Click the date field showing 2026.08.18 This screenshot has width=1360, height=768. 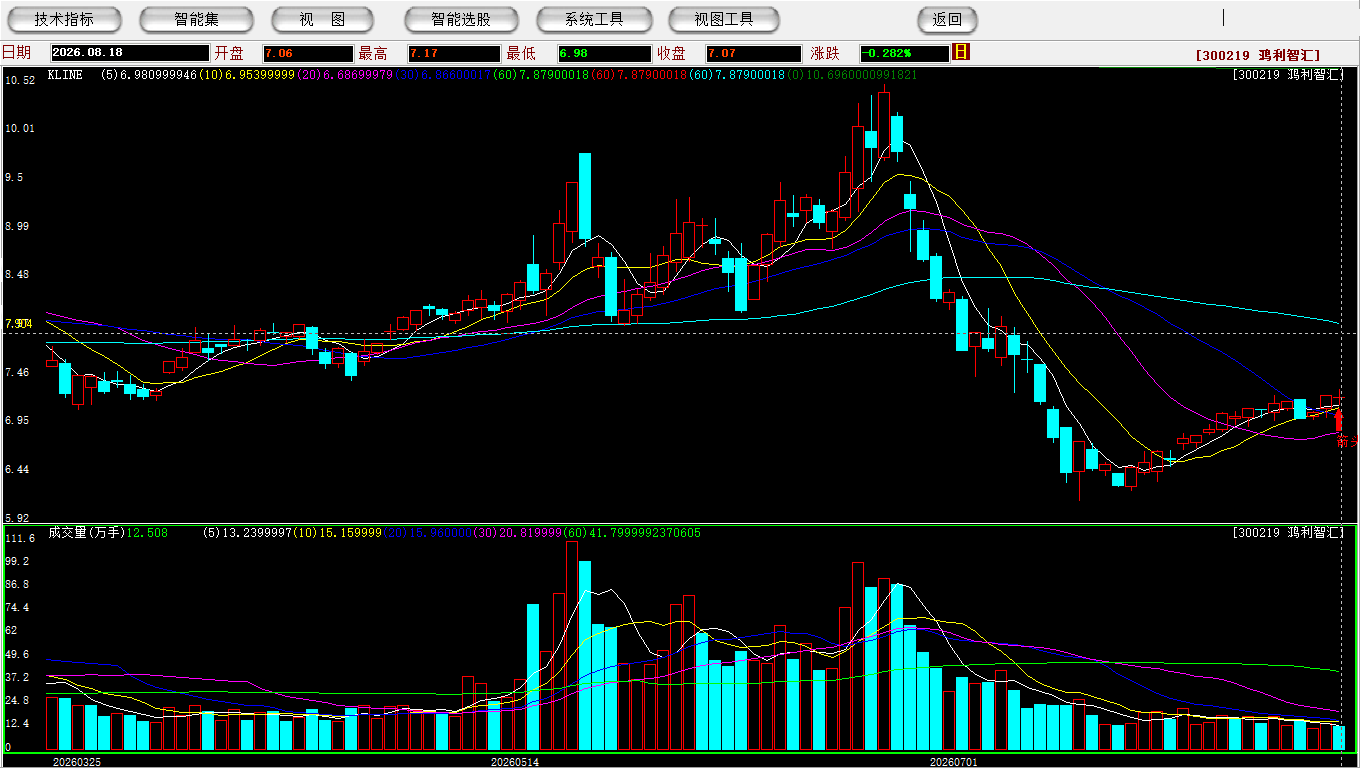[130, 53]
